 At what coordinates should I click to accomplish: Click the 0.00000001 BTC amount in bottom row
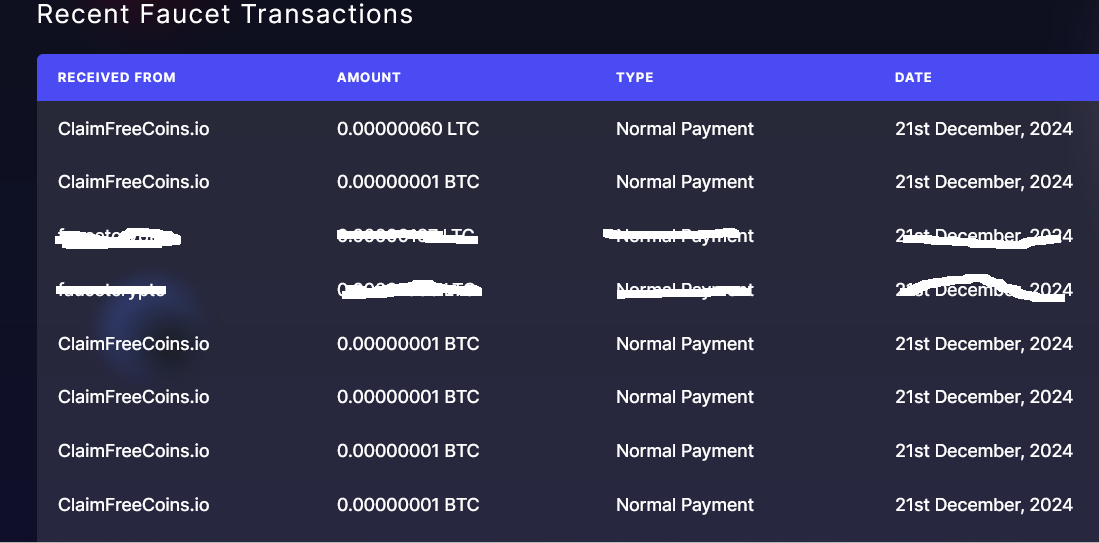408,505
